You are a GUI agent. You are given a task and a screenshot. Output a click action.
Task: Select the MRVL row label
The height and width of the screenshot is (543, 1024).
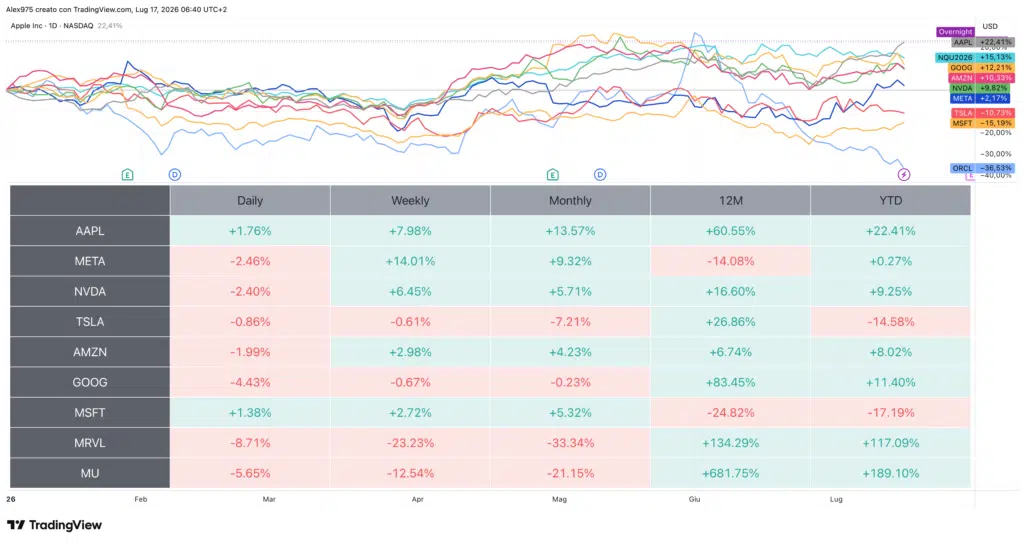(89, 443)
